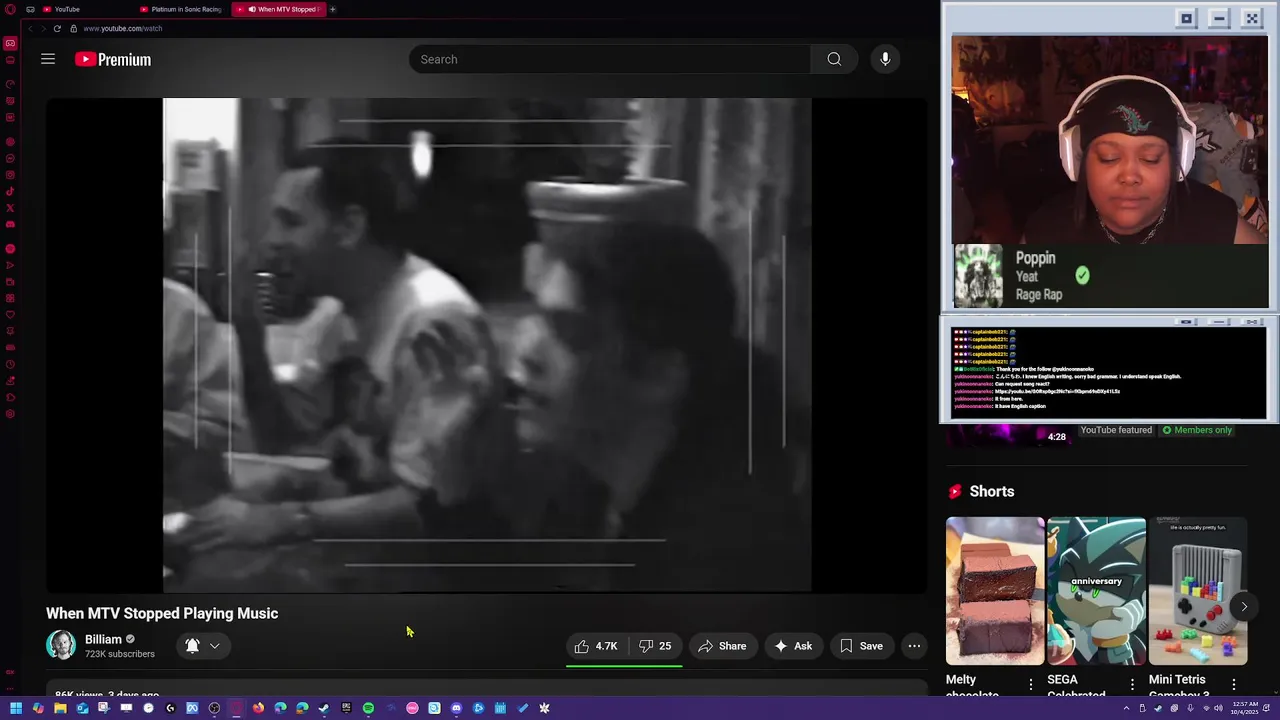Open the Mini Tetris Gameboy Short thumbnail
The image size is (1280, 720).
click(x=1198, y=591)
